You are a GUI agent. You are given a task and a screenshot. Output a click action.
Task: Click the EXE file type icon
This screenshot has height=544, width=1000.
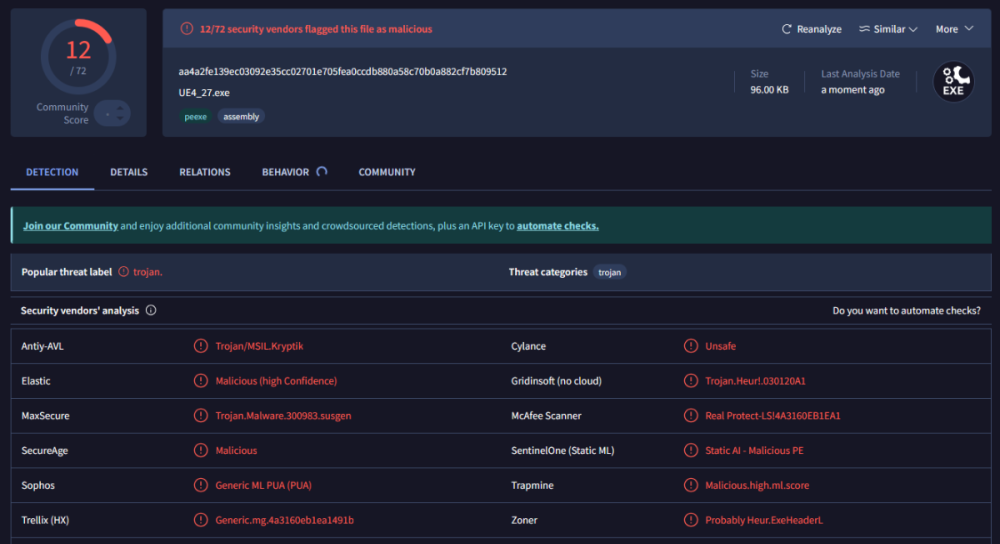[x=953, y=82]
